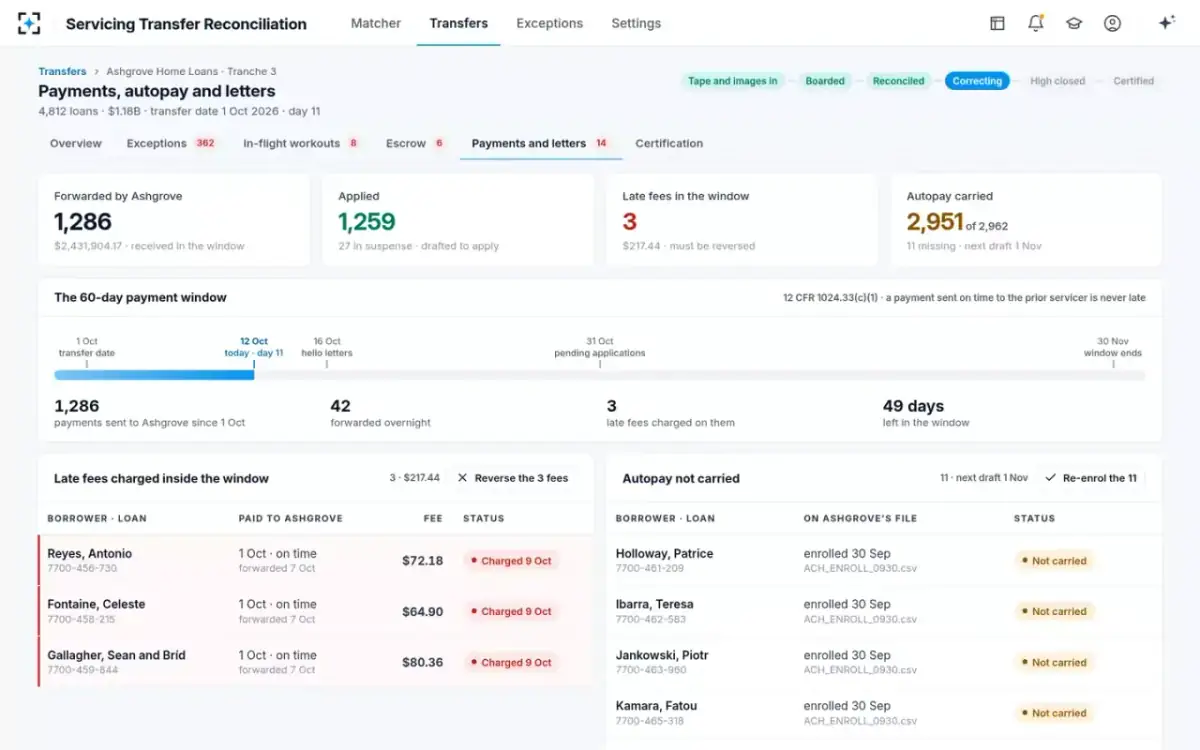
Task: Follow the Transfers breadcrumb link
Action: (x=62, y=72)
